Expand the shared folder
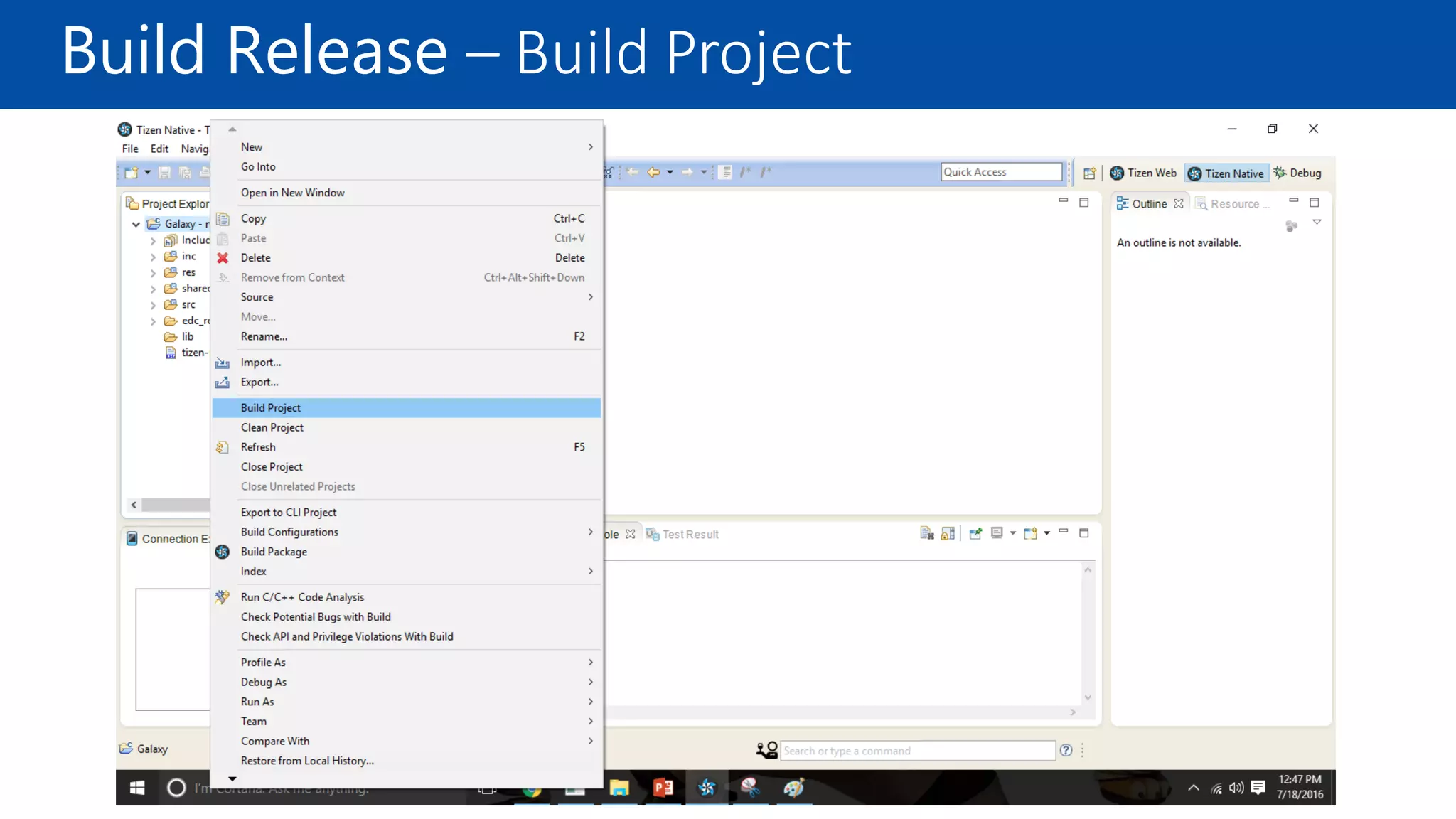 click(x=153, y=289)
